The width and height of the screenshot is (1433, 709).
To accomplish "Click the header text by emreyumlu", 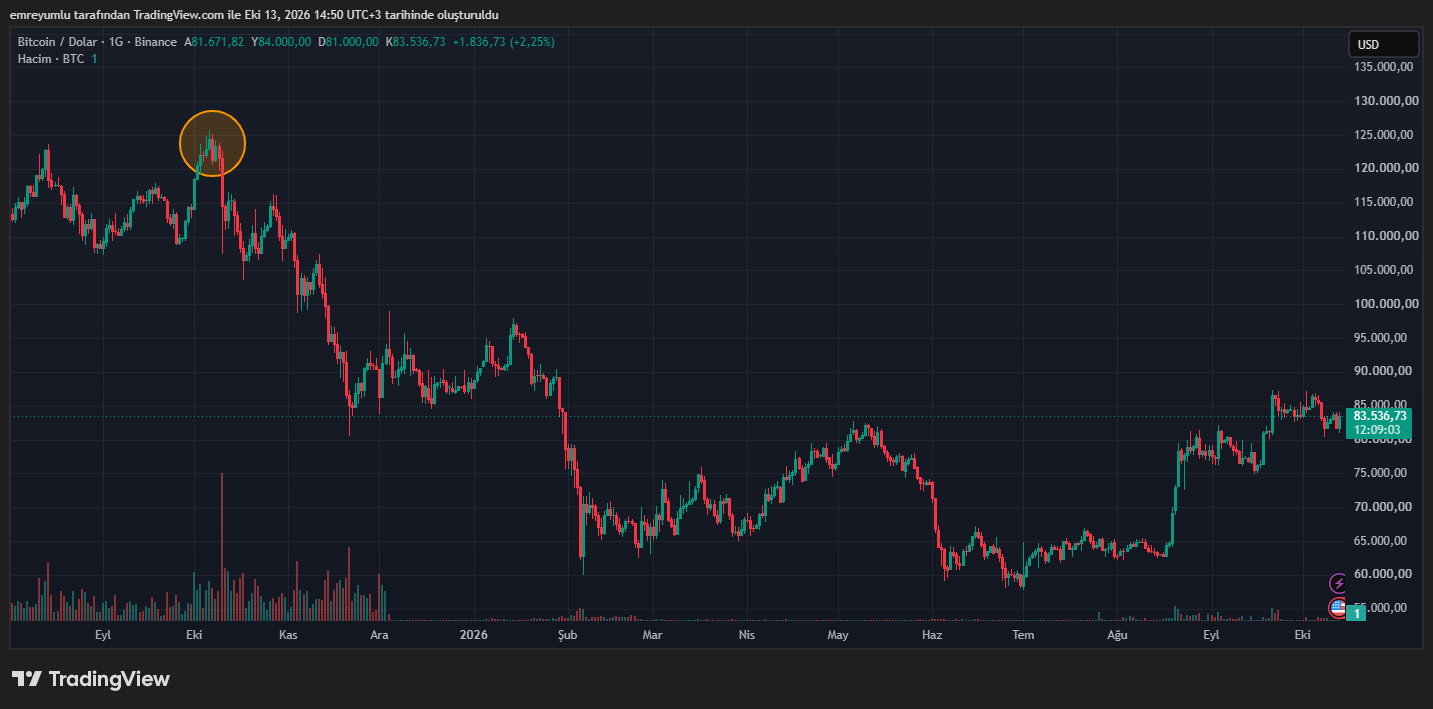I will coord(254,15).
